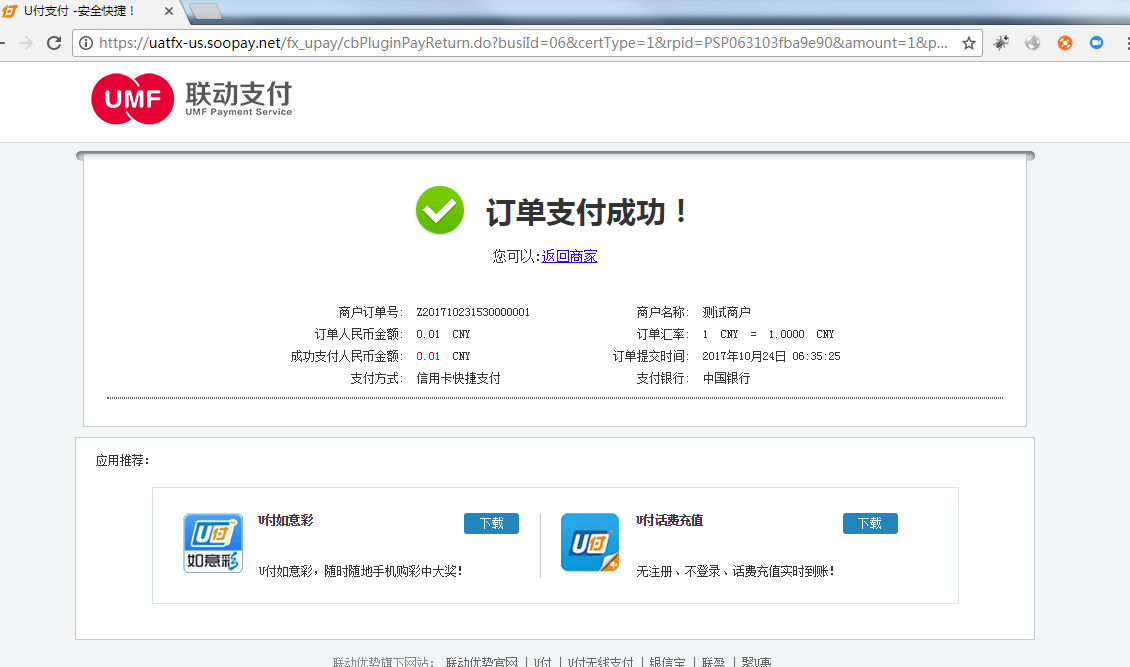1130x667 pixels.
Task: Open the Zoom camera extension icon
Action: (1097, 43)
